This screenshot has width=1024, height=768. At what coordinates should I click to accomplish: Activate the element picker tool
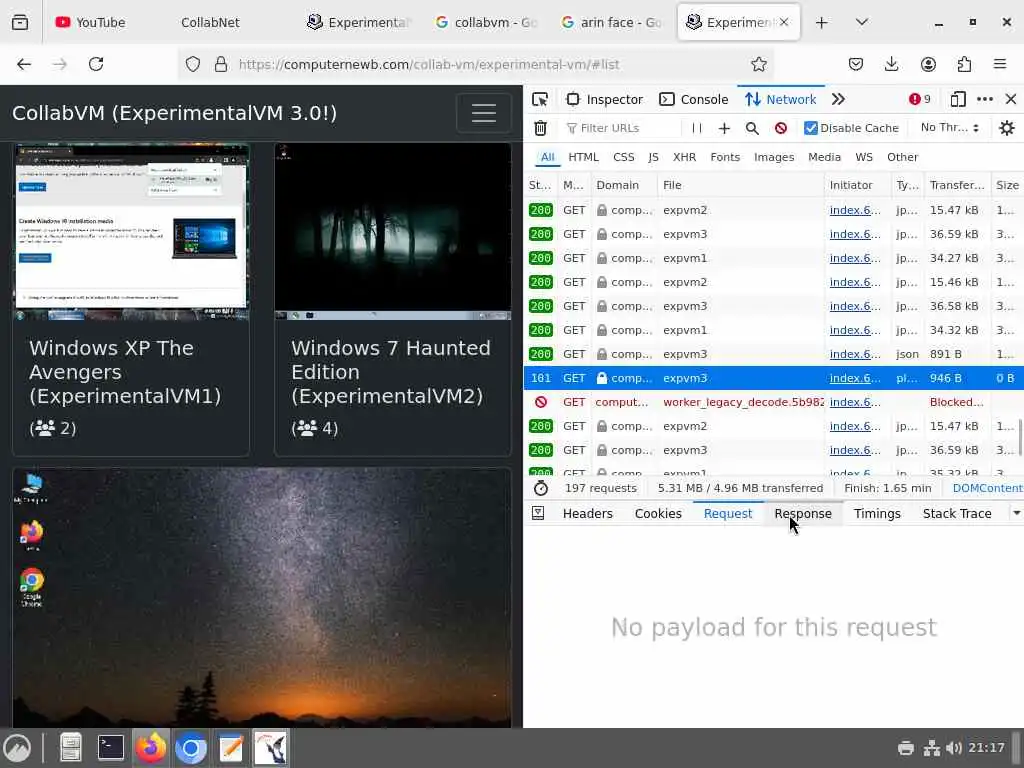pyautogui.click(x=540, y=99)
